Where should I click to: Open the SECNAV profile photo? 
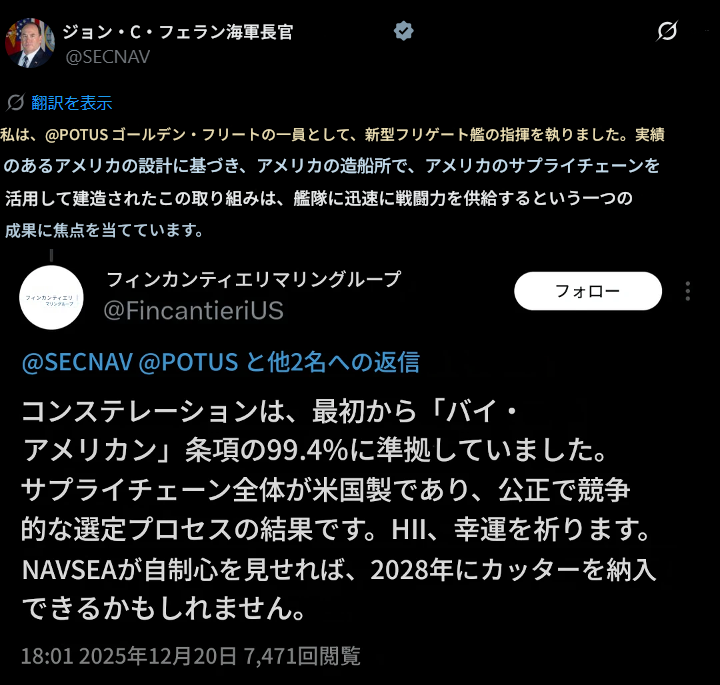(x=30, y=43)
